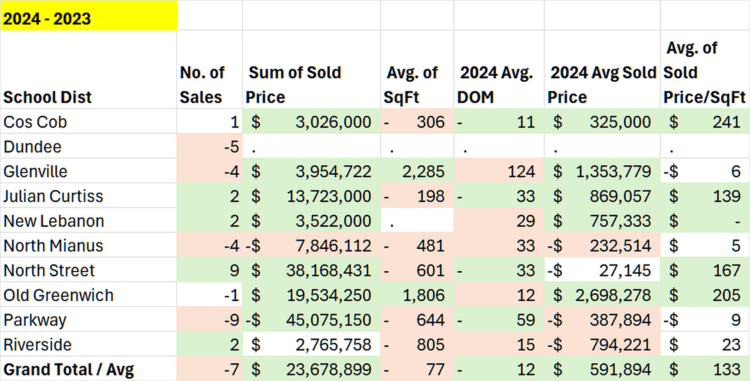Click the Avg. of Sold Price/SqFt header
This screenshot has width=750, height=381.
(x=705, y=70)
